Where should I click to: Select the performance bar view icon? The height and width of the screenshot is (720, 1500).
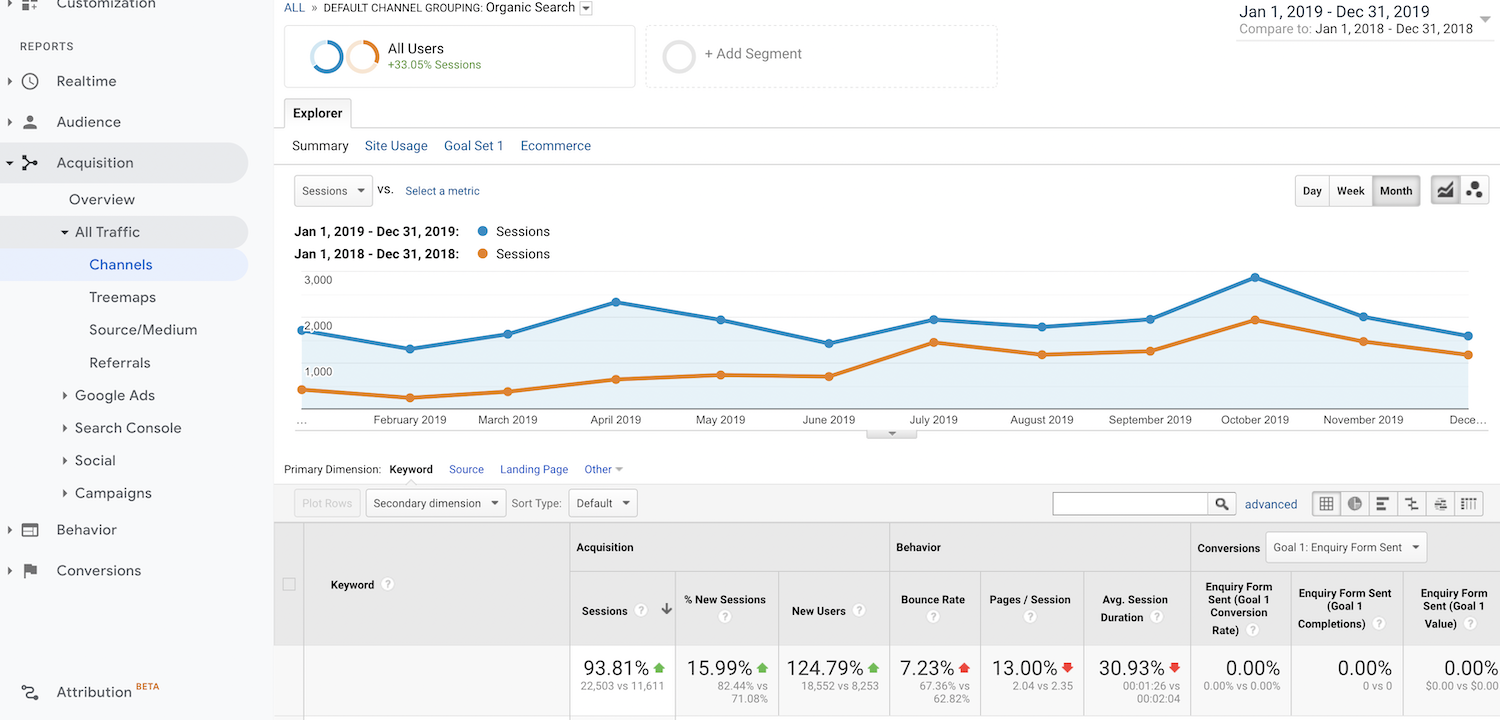point(1383,504)
